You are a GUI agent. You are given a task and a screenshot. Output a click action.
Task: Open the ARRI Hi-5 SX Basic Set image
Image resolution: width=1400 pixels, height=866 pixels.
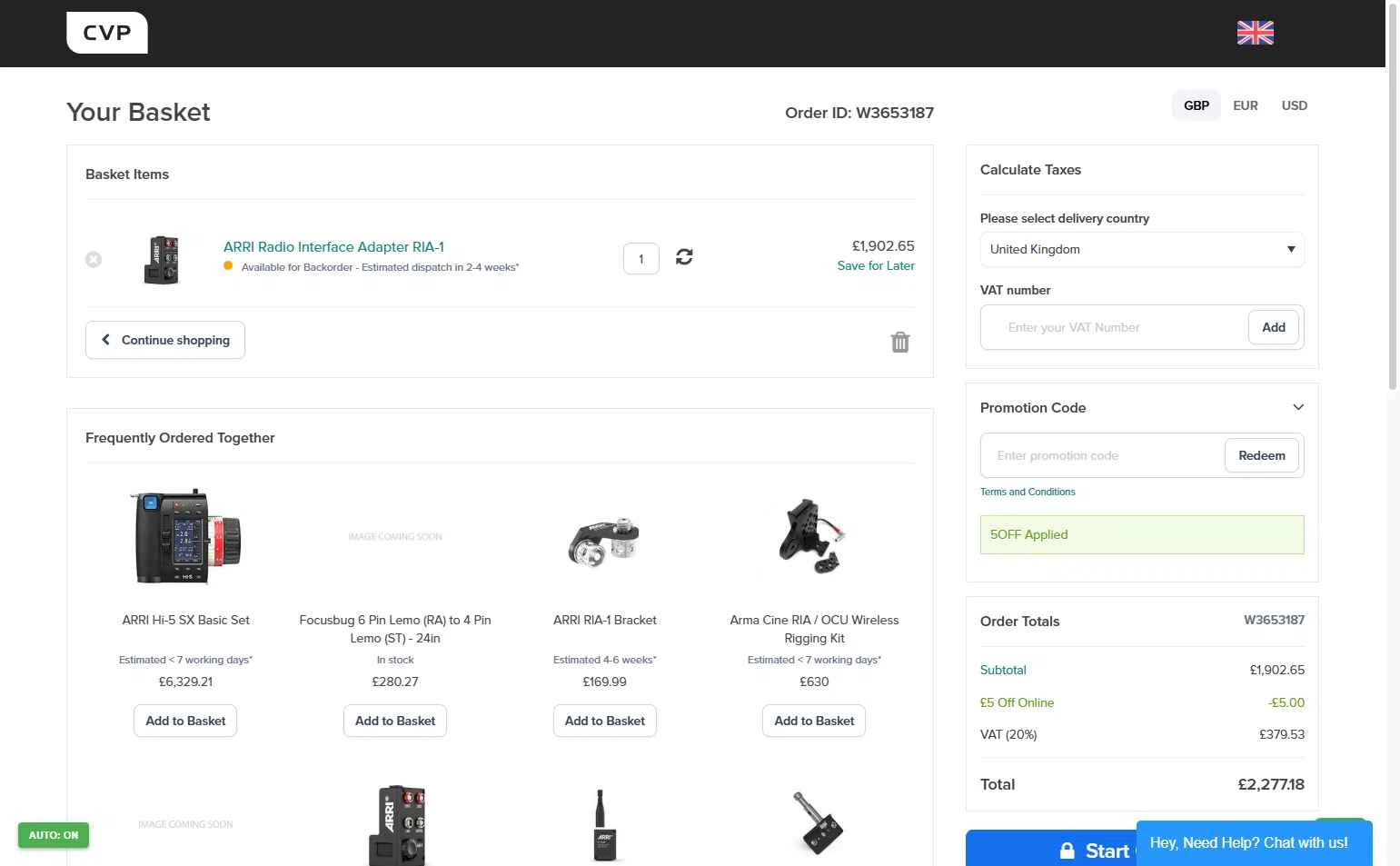click(x=186, y=536)
